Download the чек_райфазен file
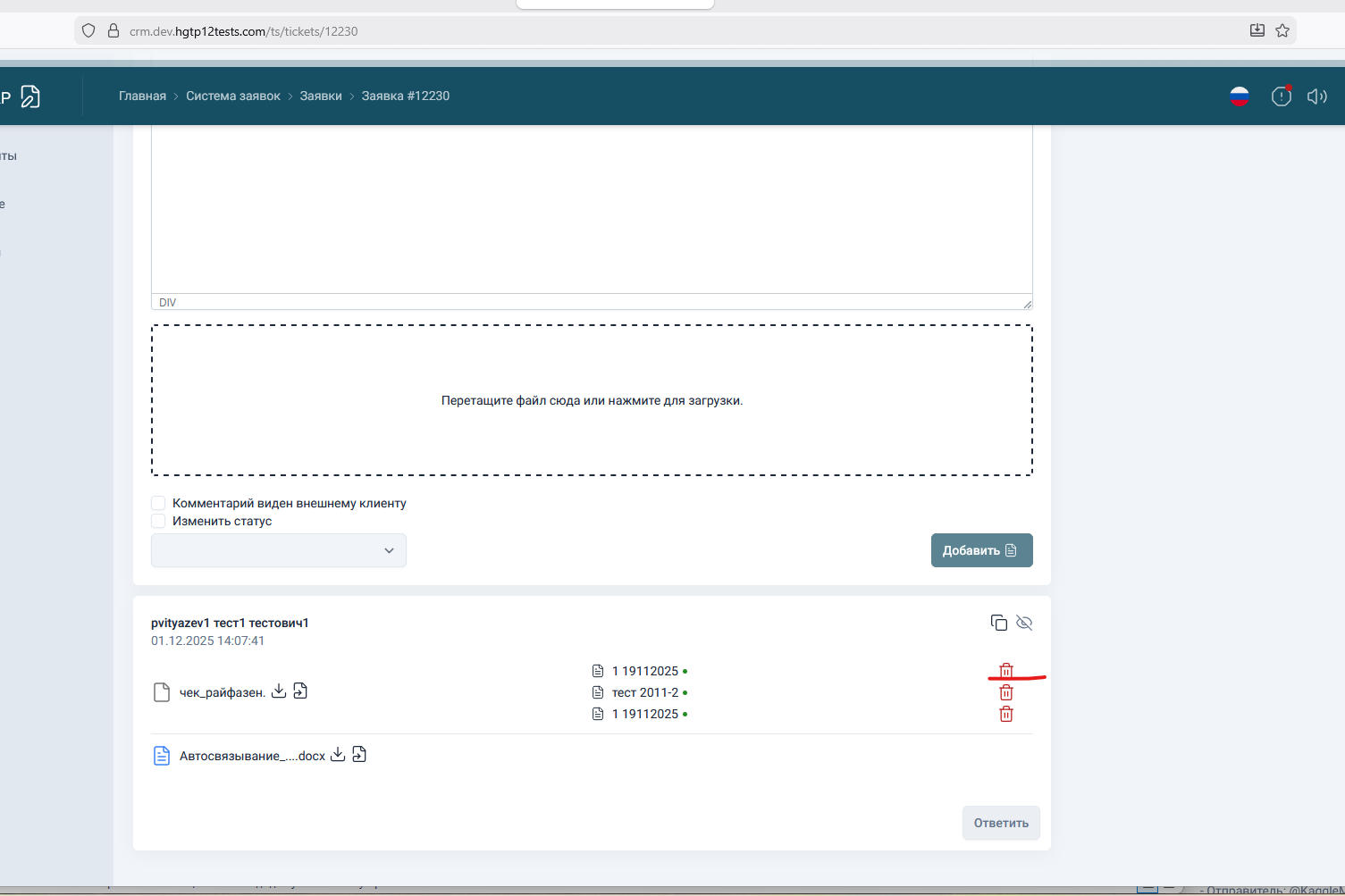The height and width of the screenshot is (896, 1345). coord(279,691)
